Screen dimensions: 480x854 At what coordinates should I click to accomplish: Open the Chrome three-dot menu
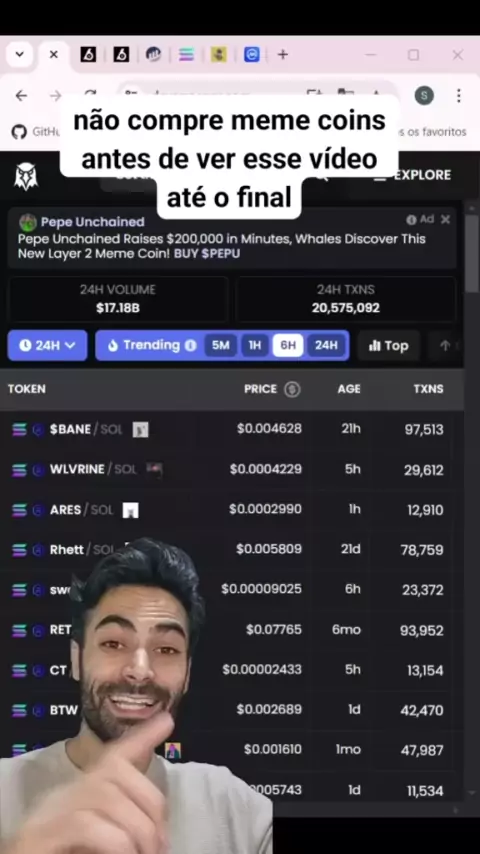coord(459,96)
